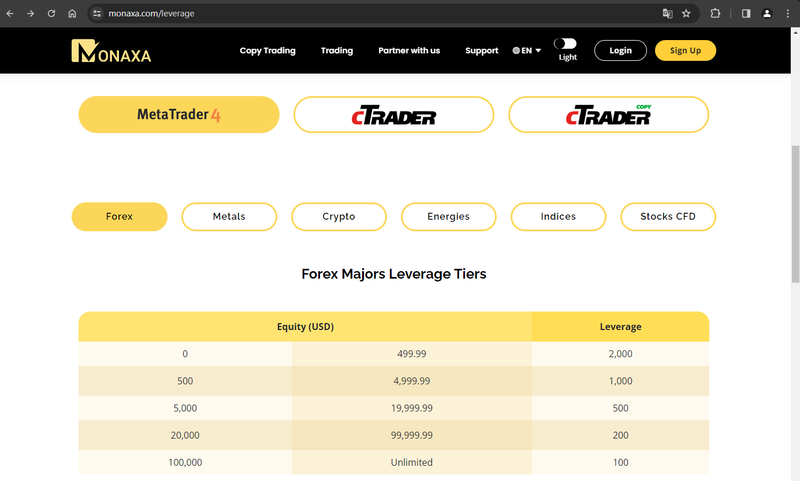The width and height of the screenshot is (800, 481).
Task: Open Trading menu in navigation
Action: pyautogui.click(x=337, y=50)
